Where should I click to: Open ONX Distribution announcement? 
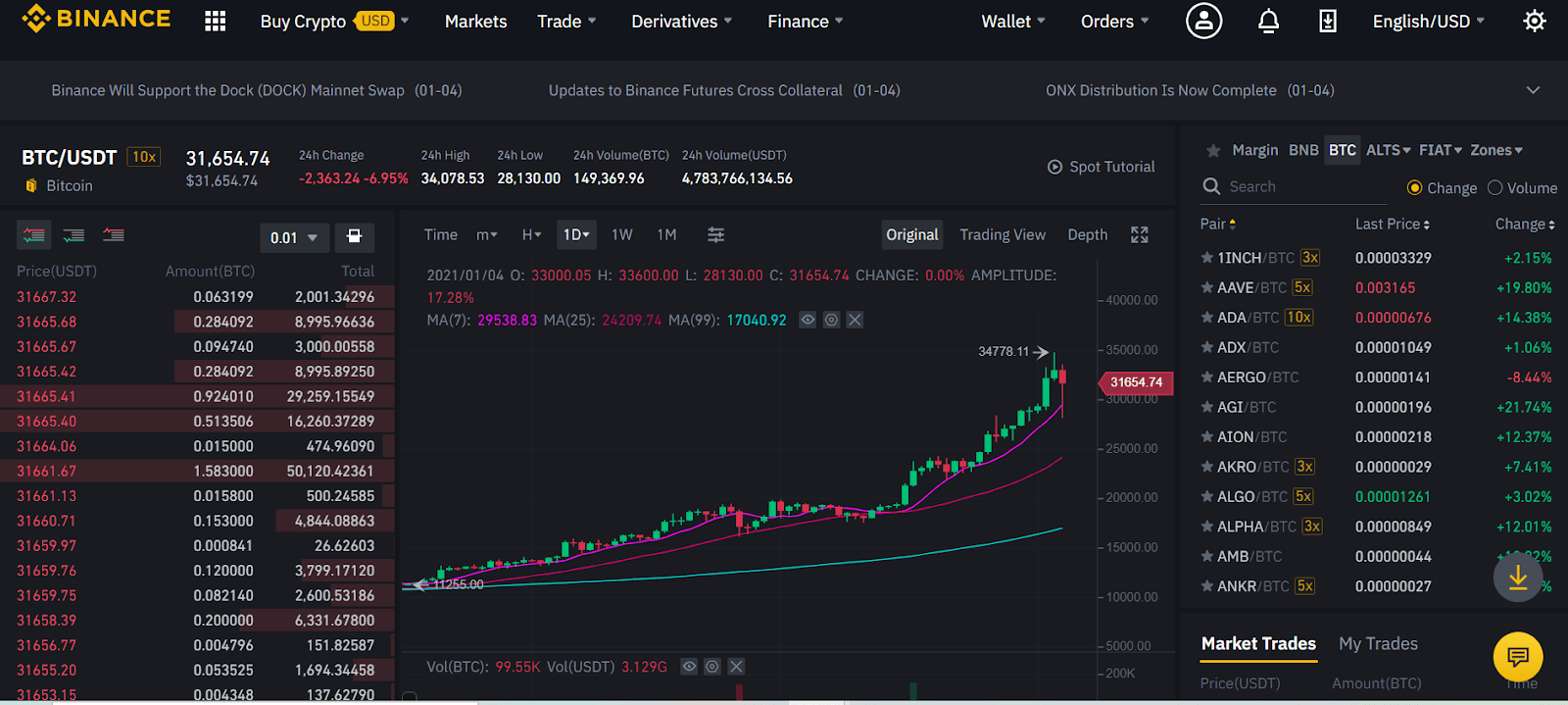[x=1190, y=90]
